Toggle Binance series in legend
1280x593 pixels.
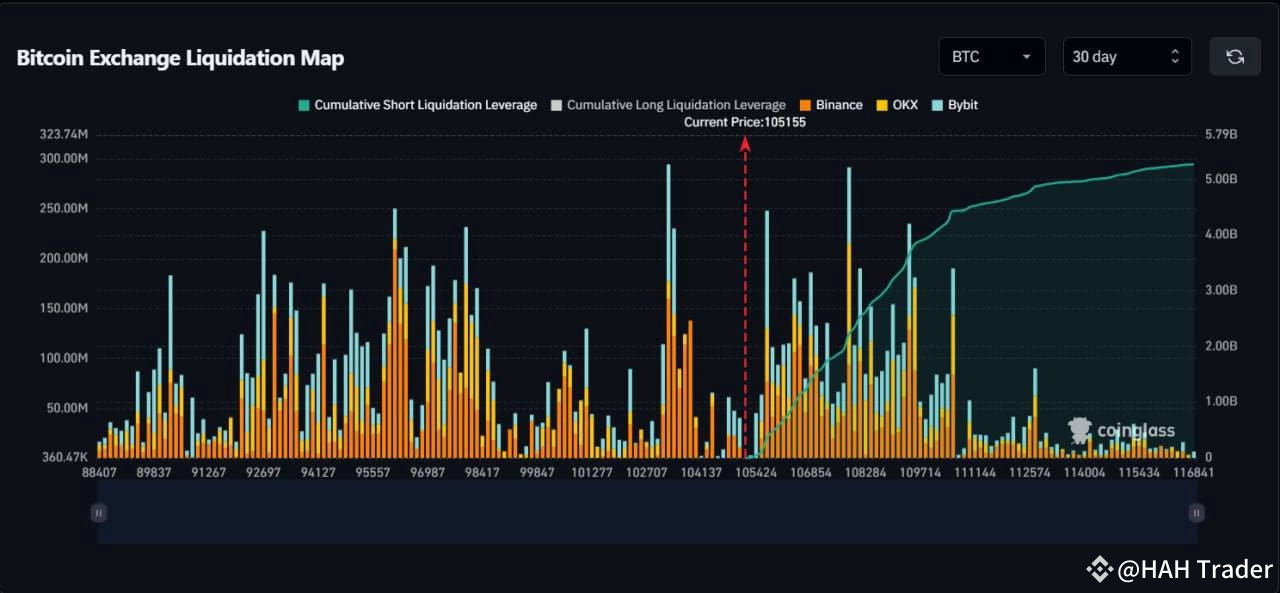pyautogui.click(x=830, y=105)
